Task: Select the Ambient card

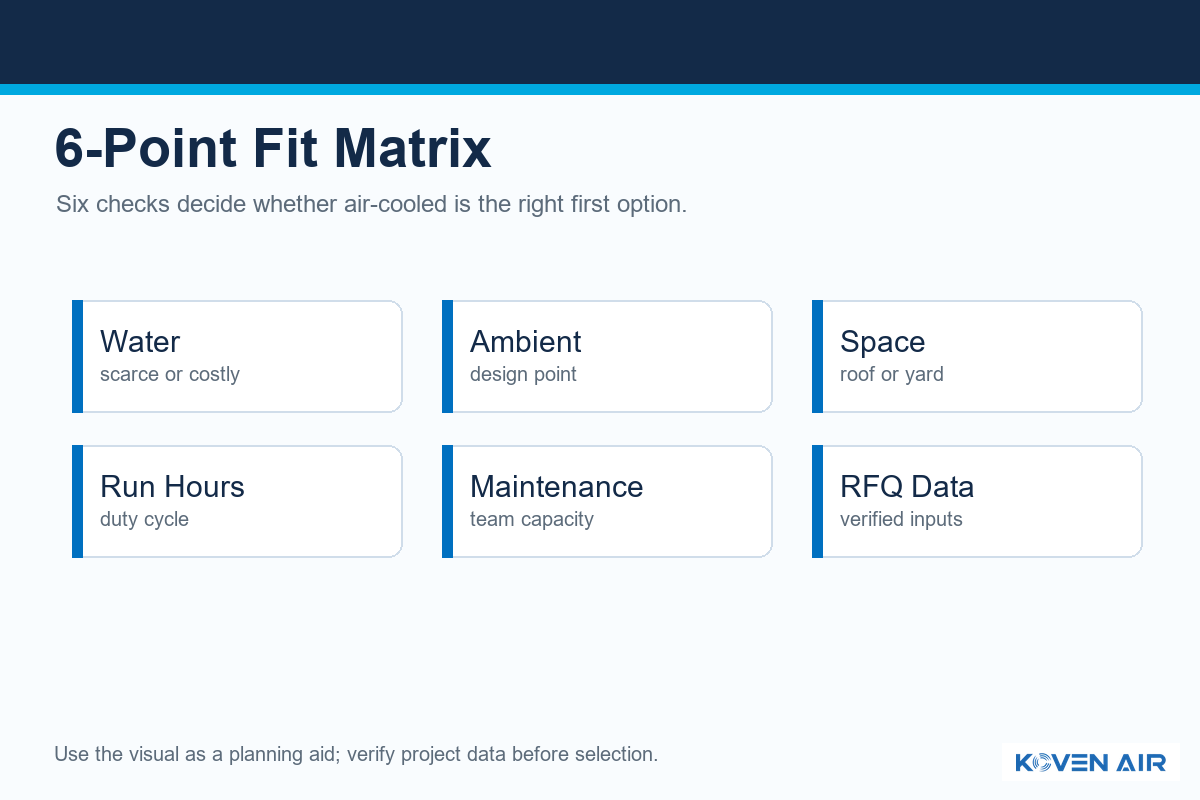Action: click(607, 356)
